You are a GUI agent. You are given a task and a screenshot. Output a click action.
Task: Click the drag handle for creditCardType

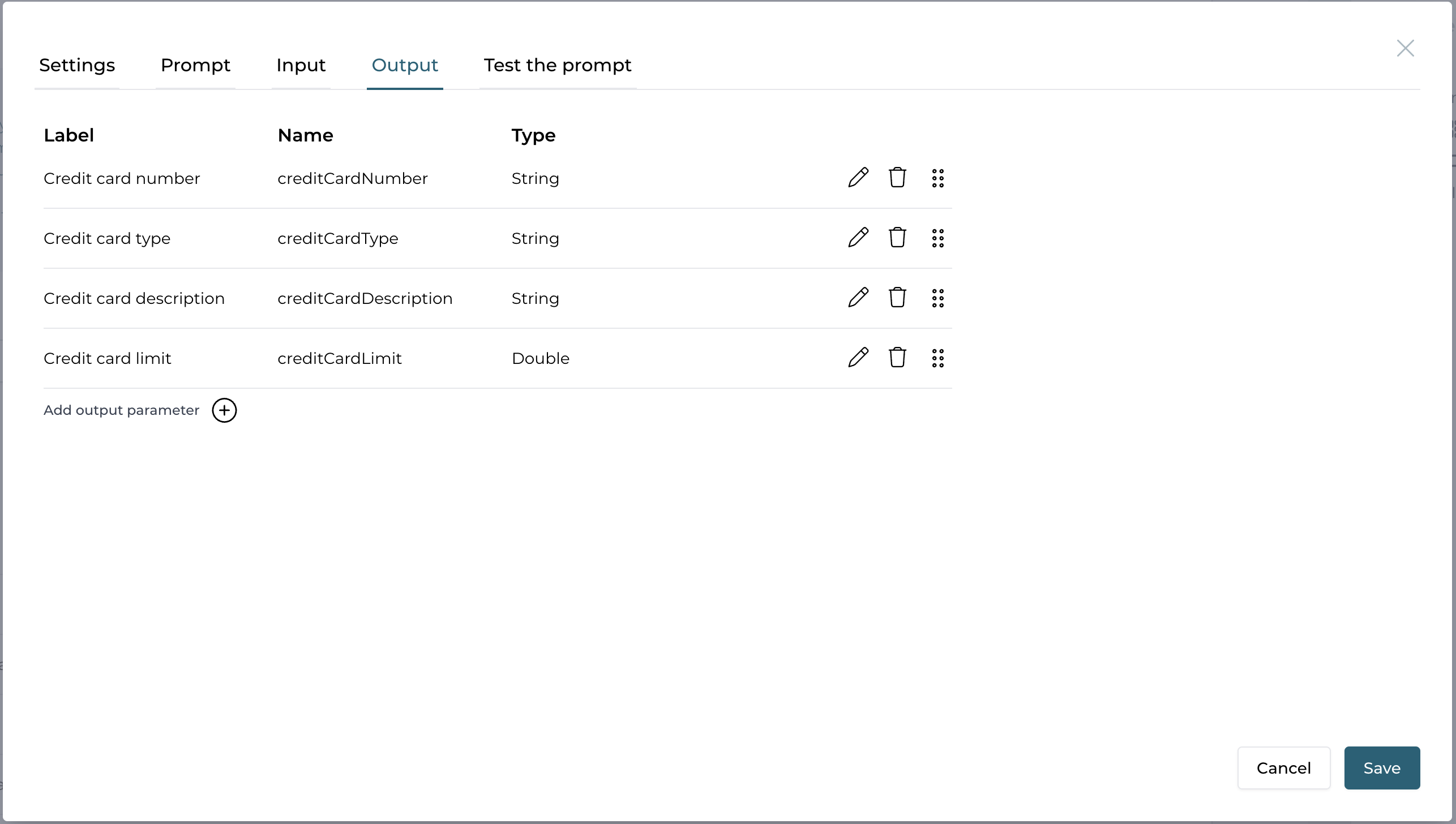[938, 238]
